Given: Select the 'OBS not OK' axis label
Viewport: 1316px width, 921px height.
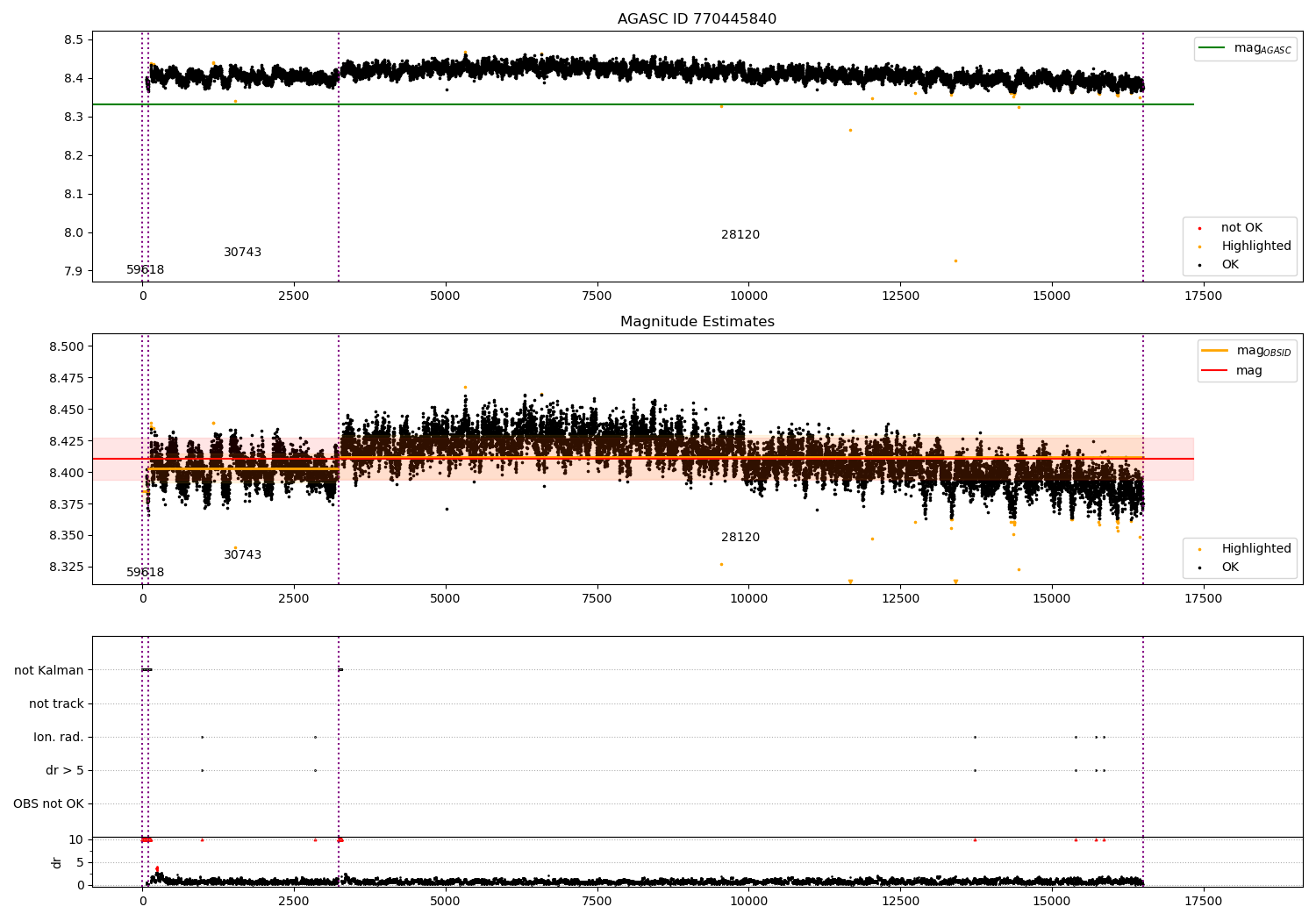Looking at the screenshot, I should coord(49,804).
